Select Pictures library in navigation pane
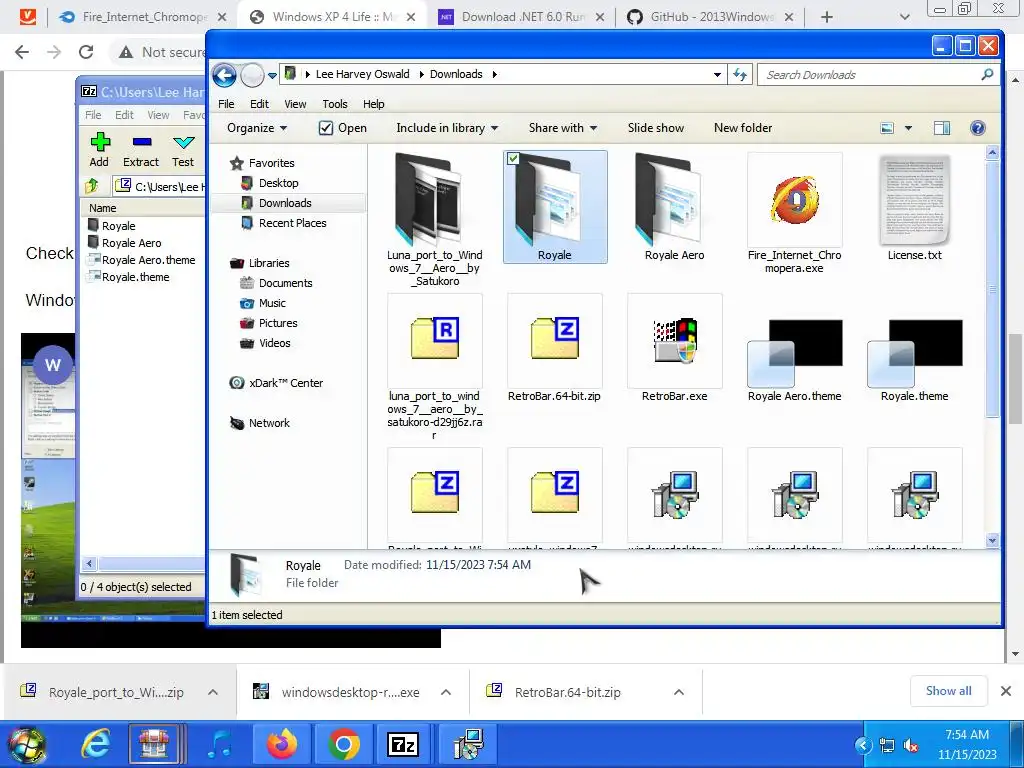The height and width of the screenshot is (768, 1024). (278, 323)
